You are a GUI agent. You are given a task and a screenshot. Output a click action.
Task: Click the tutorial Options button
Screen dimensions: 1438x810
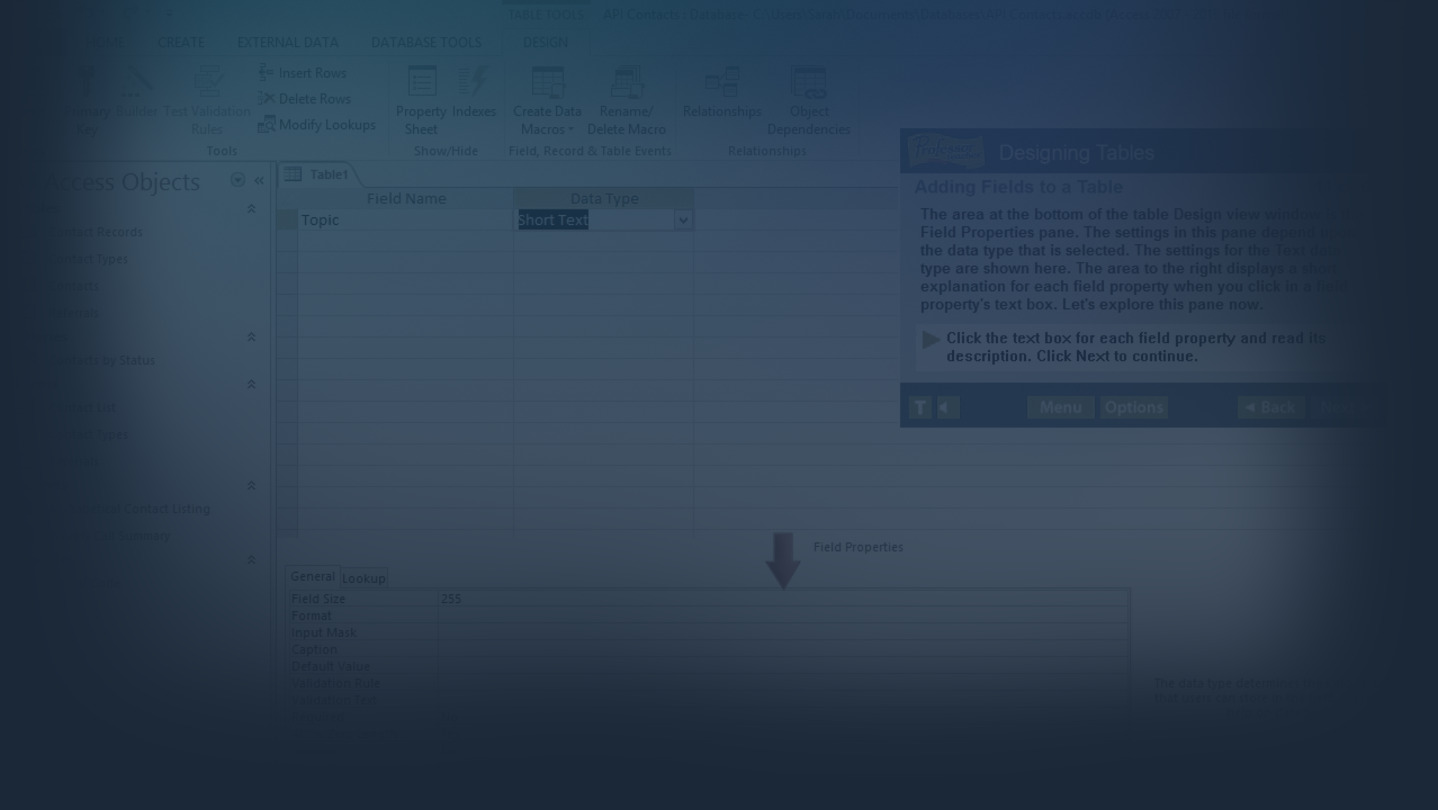click(x=1133, y=408)
